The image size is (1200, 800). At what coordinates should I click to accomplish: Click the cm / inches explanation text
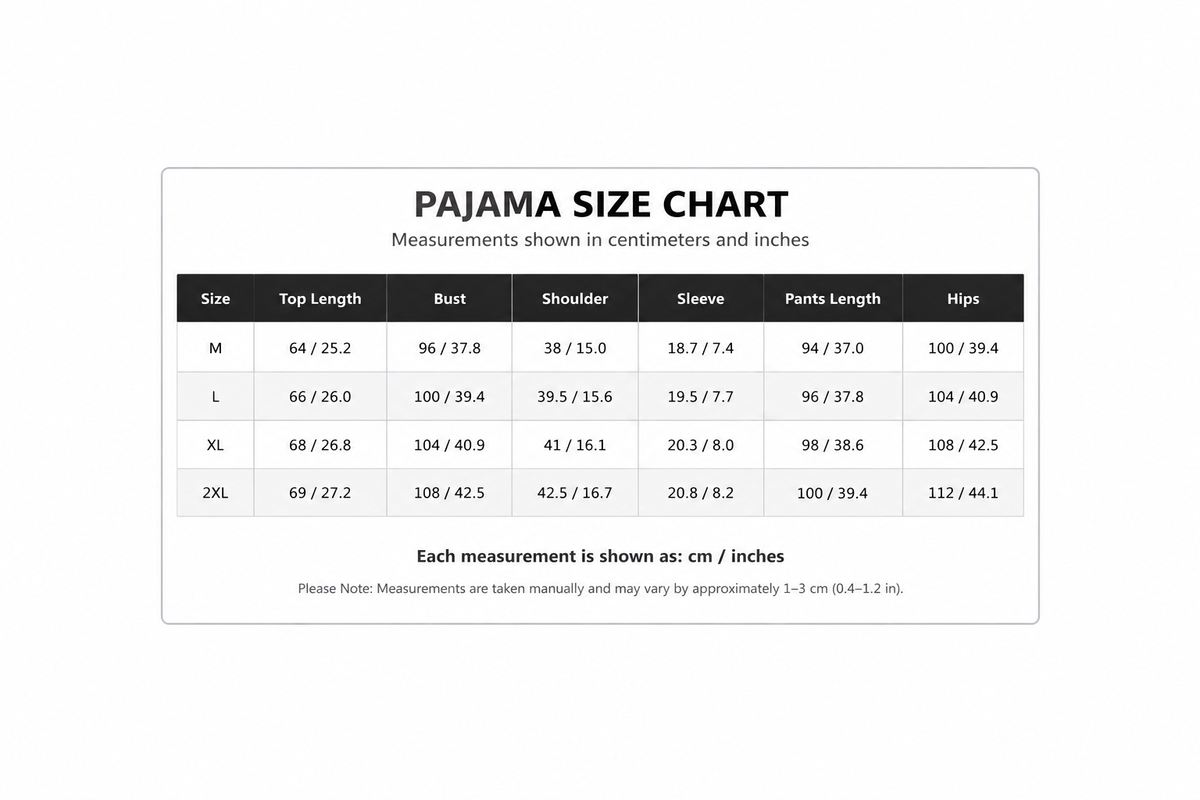pyautogui.click(x=600, y=556)
